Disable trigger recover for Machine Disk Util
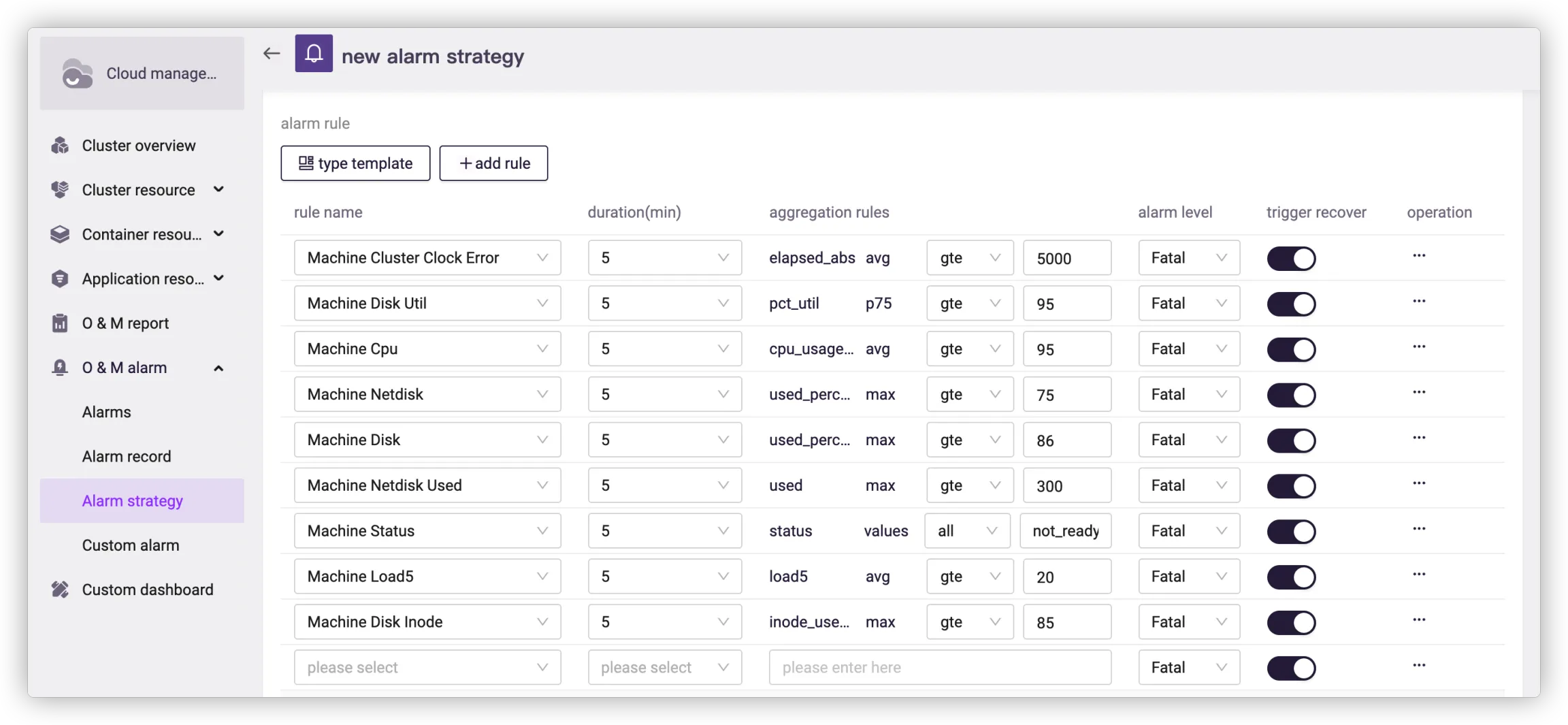 1291,304
